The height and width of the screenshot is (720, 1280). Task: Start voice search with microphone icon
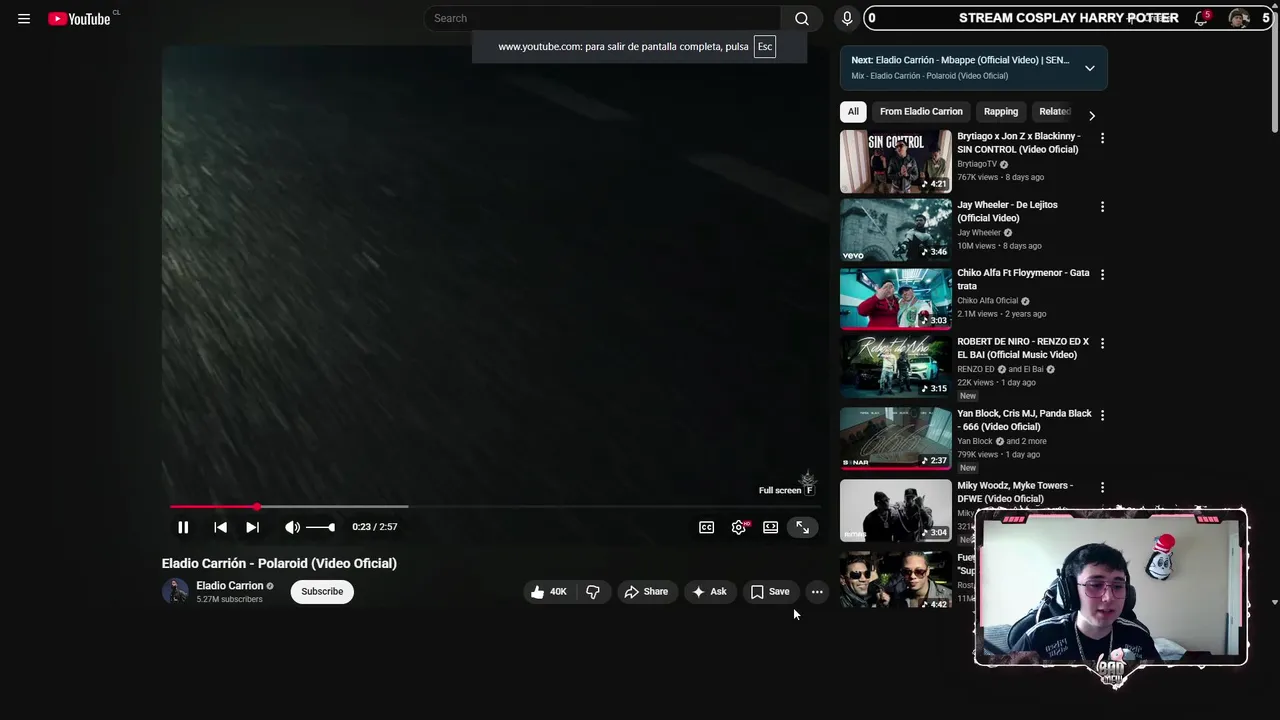pos(847,18)
